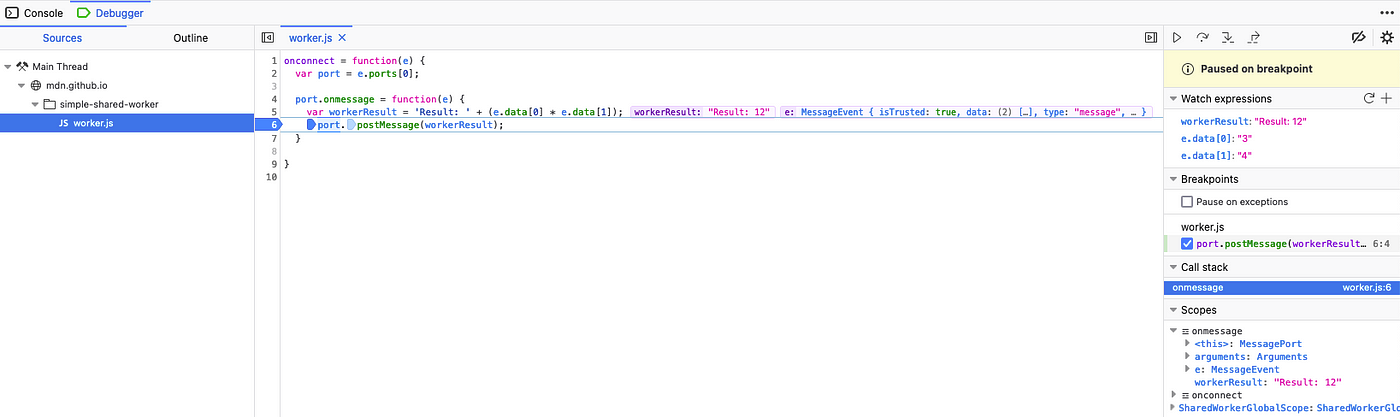Select worker.js in the sources tree

pos(127,123)
